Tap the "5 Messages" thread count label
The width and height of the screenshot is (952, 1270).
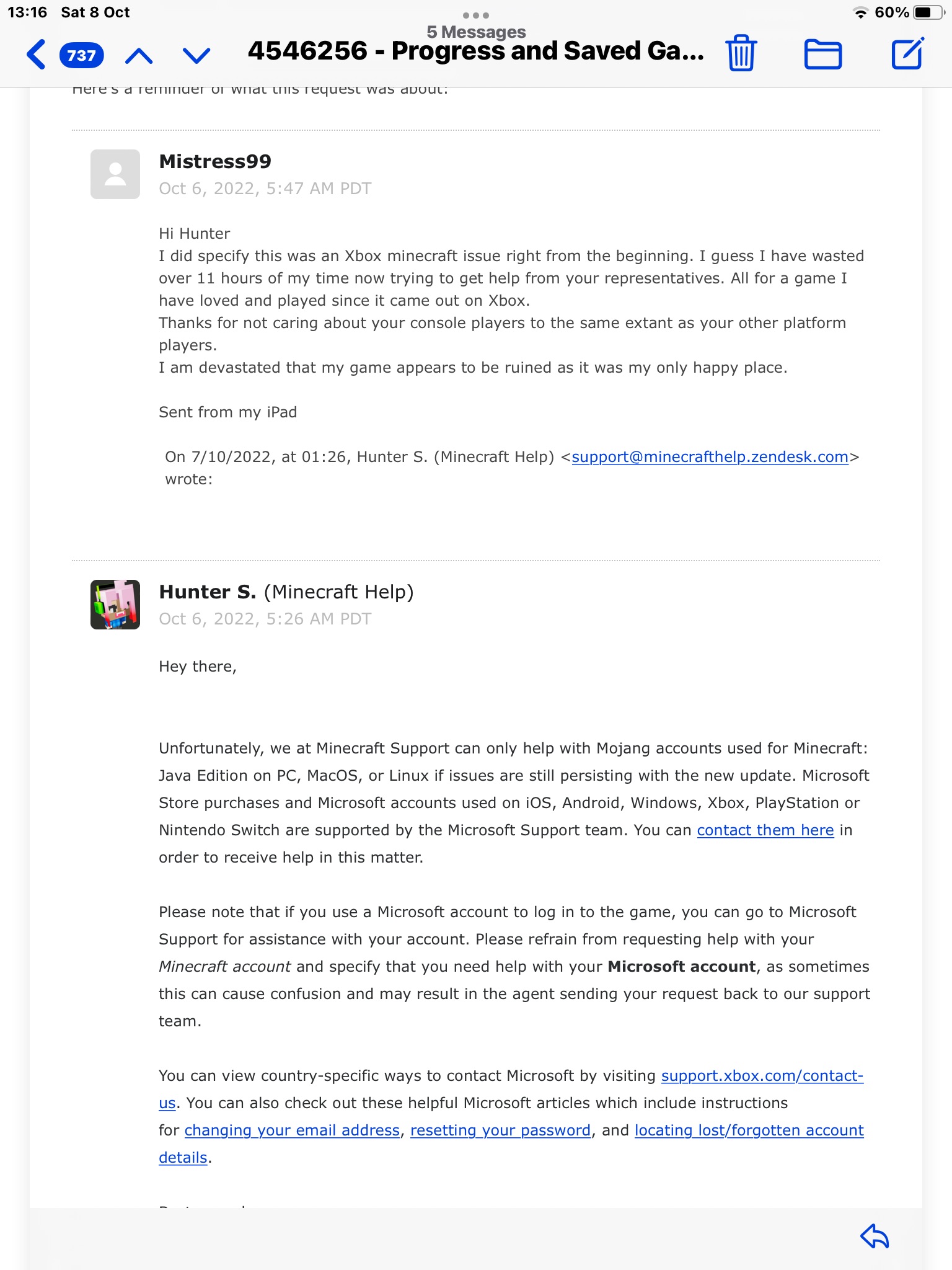pyautogui.click(x=475, y=32)
